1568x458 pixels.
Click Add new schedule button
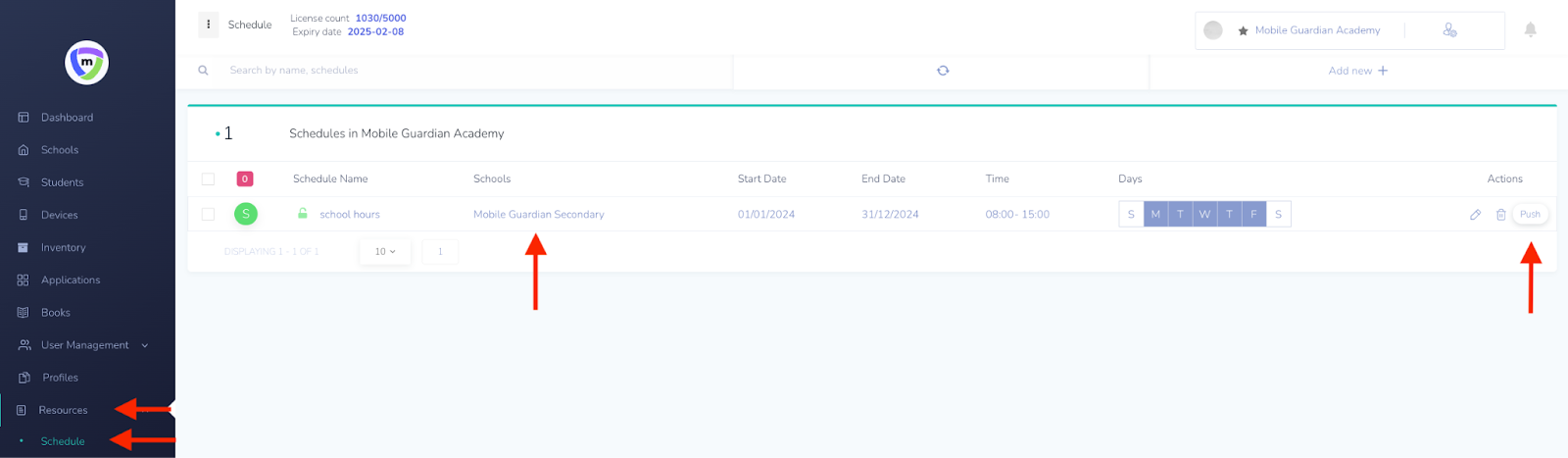click(x=1357, y=71)
